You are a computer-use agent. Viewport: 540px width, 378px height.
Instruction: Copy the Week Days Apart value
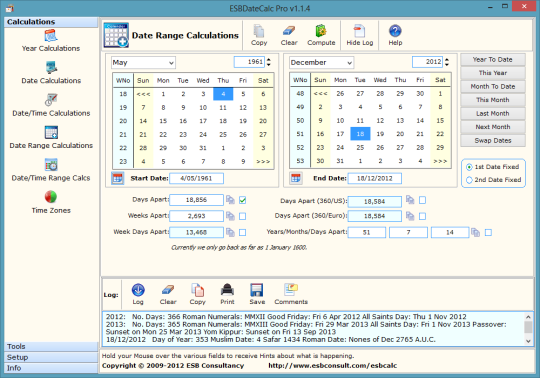point(230,232)
